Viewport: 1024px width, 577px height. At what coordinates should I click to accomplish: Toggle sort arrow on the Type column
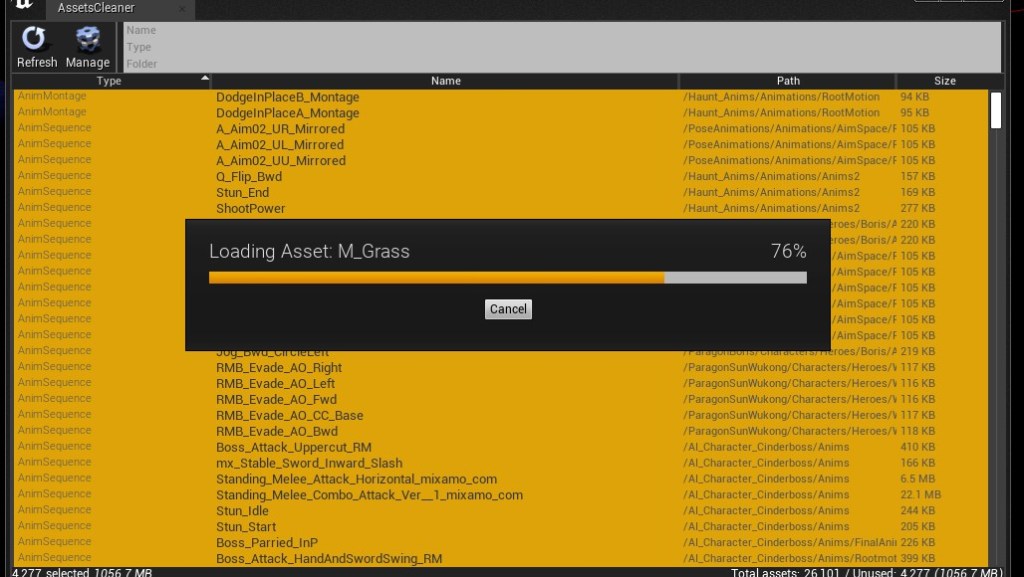[x=205, y=79]
